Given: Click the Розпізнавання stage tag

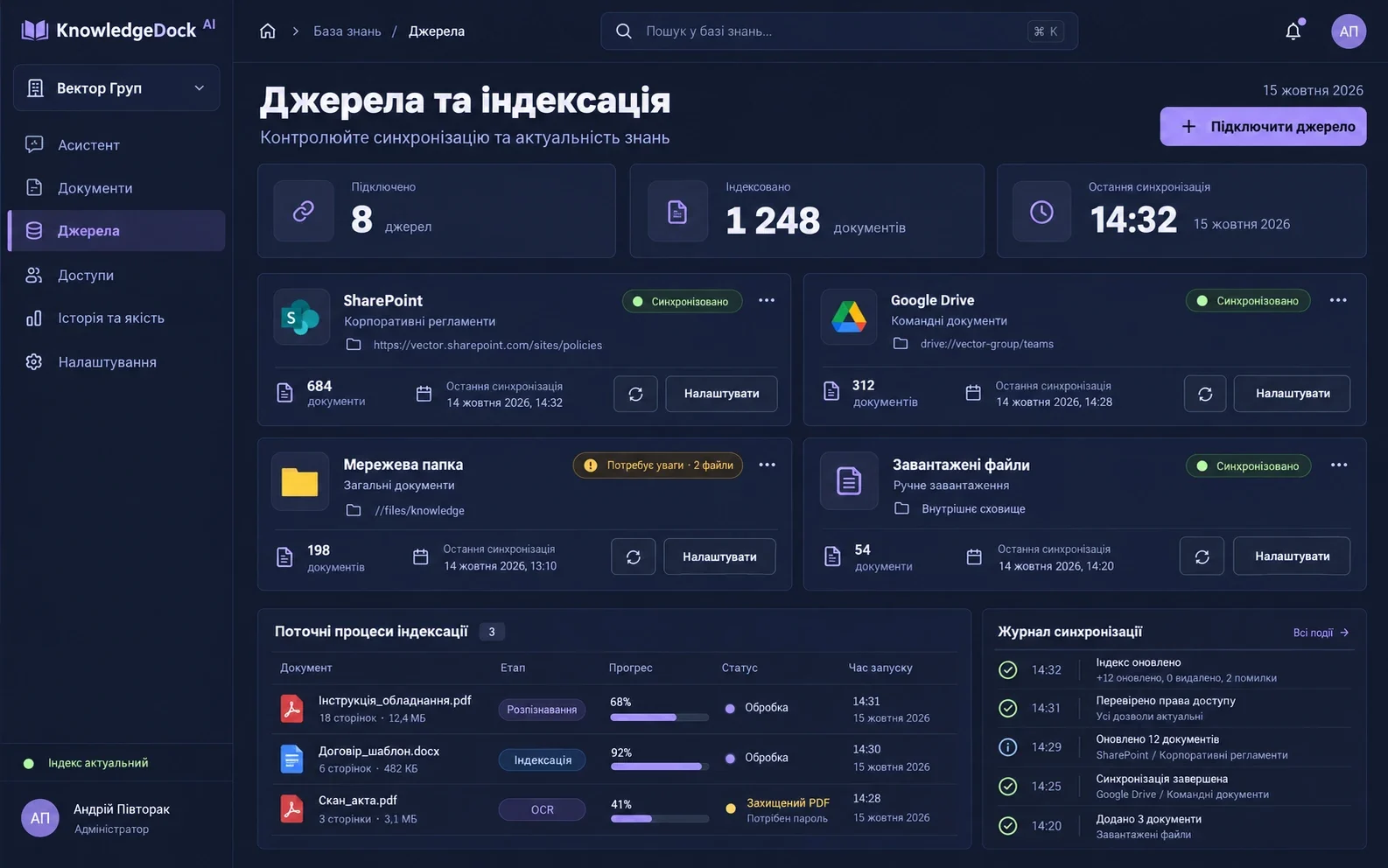Looking at the screenshot, I should point(542,710).
